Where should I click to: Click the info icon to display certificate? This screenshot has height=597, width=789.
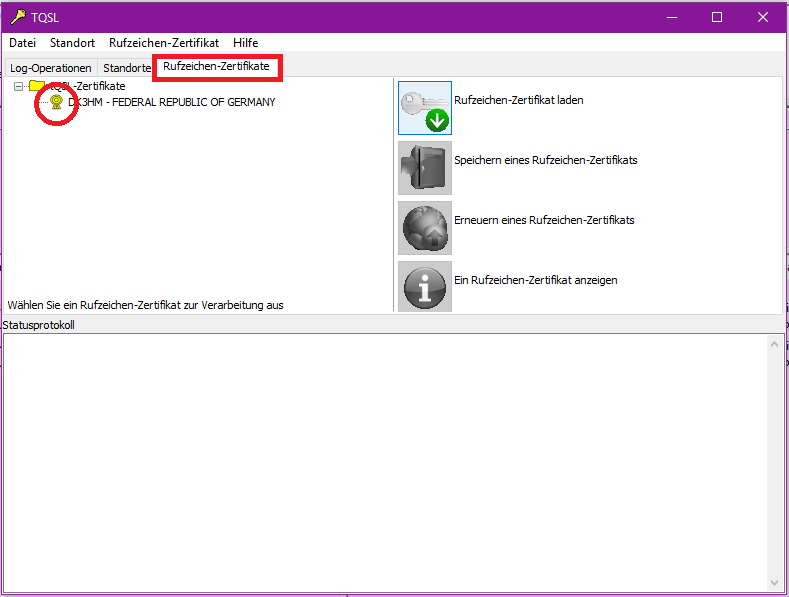425,286
